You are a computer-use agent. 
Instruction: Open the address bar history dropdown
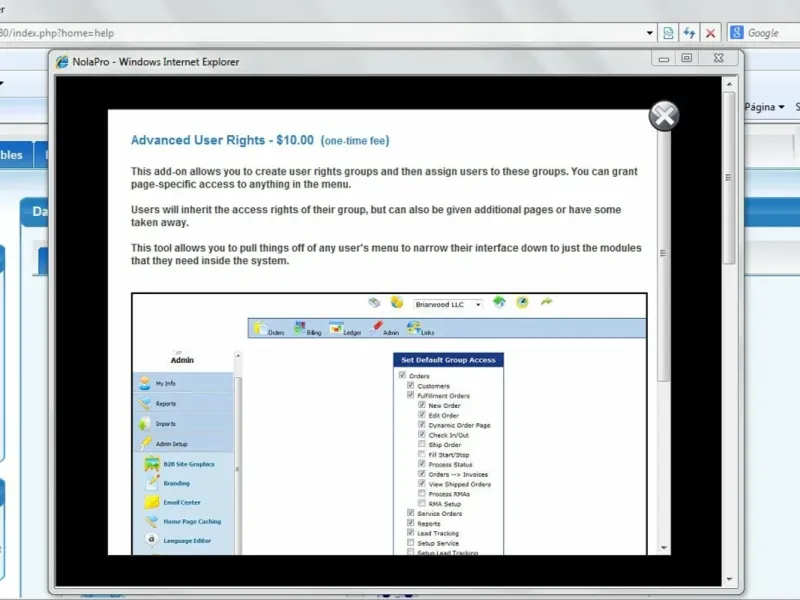649,33
